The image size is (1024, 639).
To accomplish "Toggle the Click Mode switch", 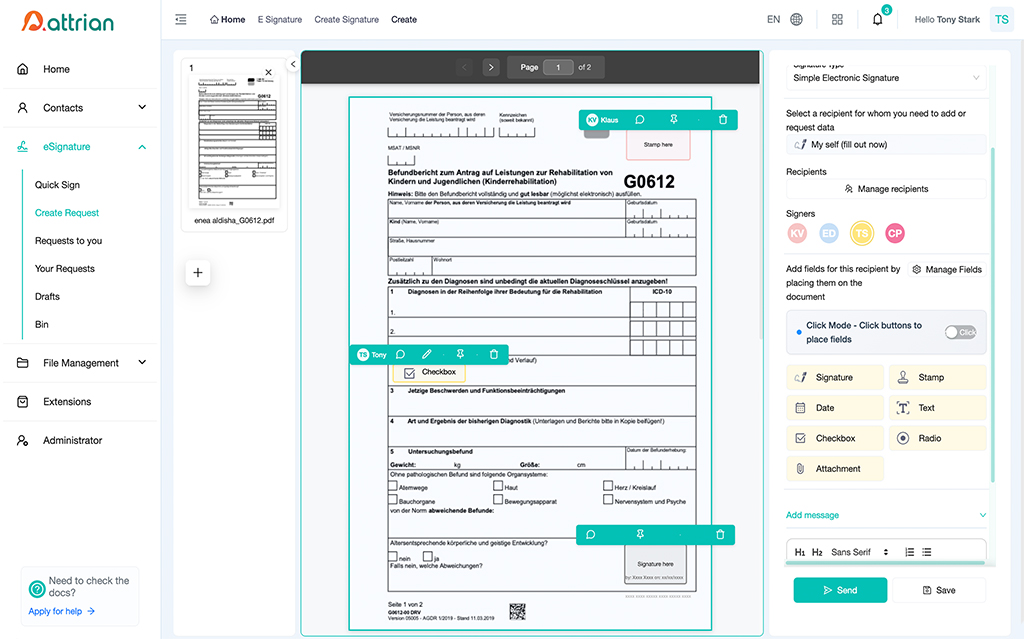I will 960,332.
